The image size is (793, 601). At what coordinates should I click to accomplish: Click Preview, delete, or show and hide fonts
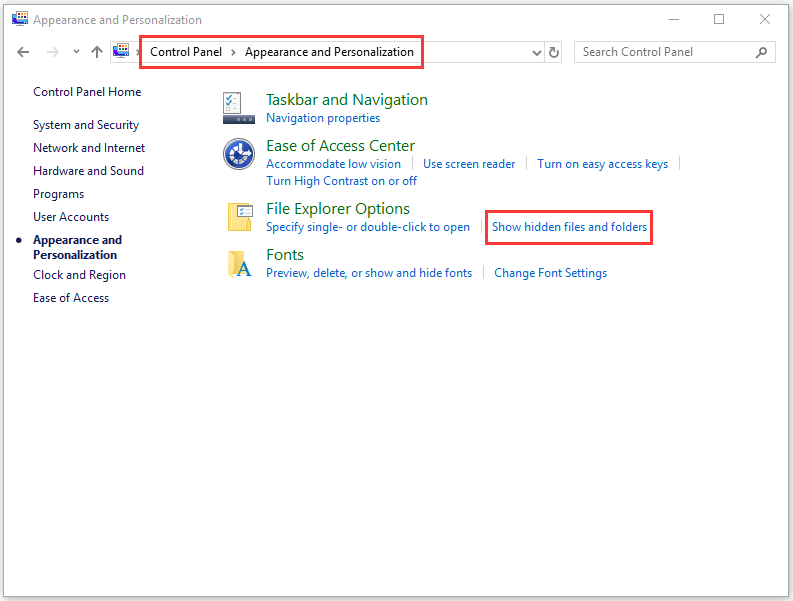pos(369,273)
